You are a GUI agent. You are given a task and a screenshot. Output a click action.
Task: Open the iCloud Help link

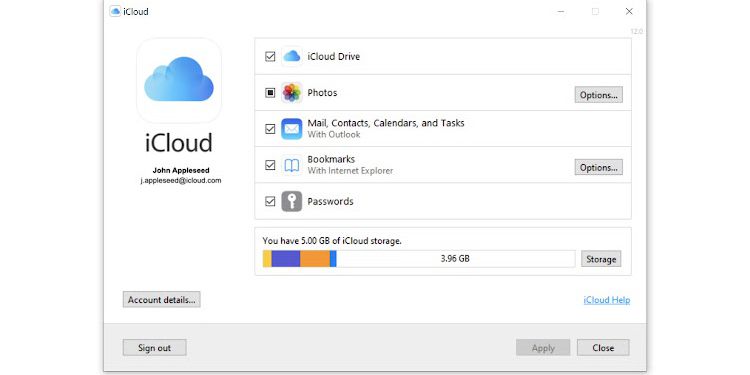(x=607, y=300)
